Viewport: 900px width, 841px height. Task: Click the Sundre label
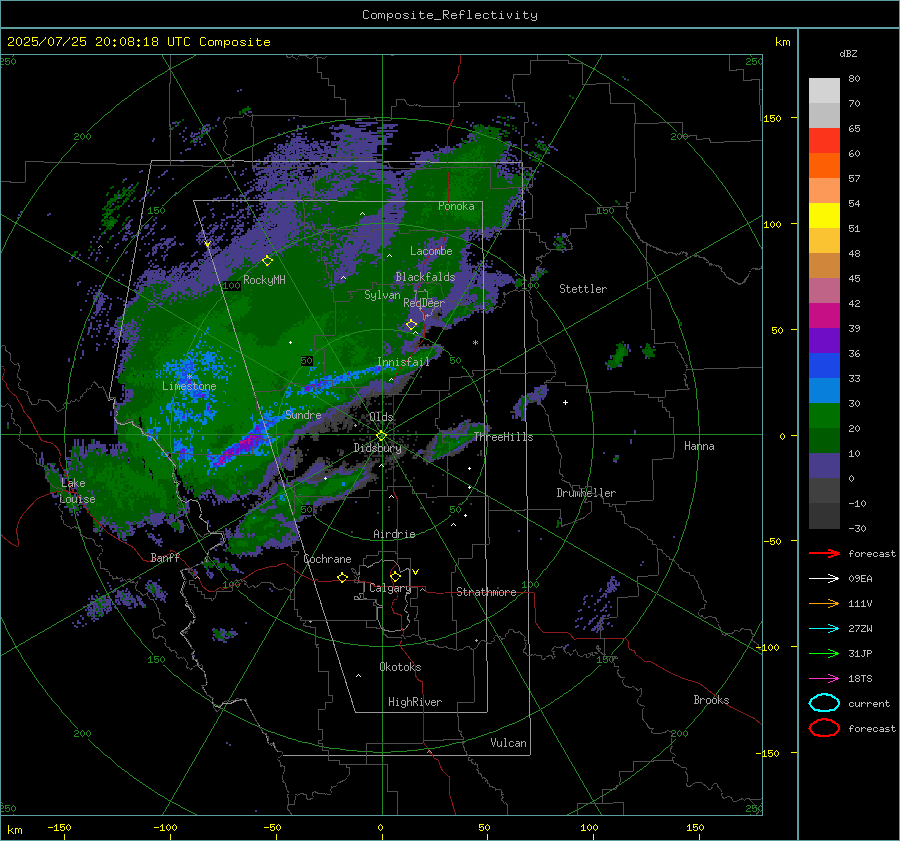(303, 415)
